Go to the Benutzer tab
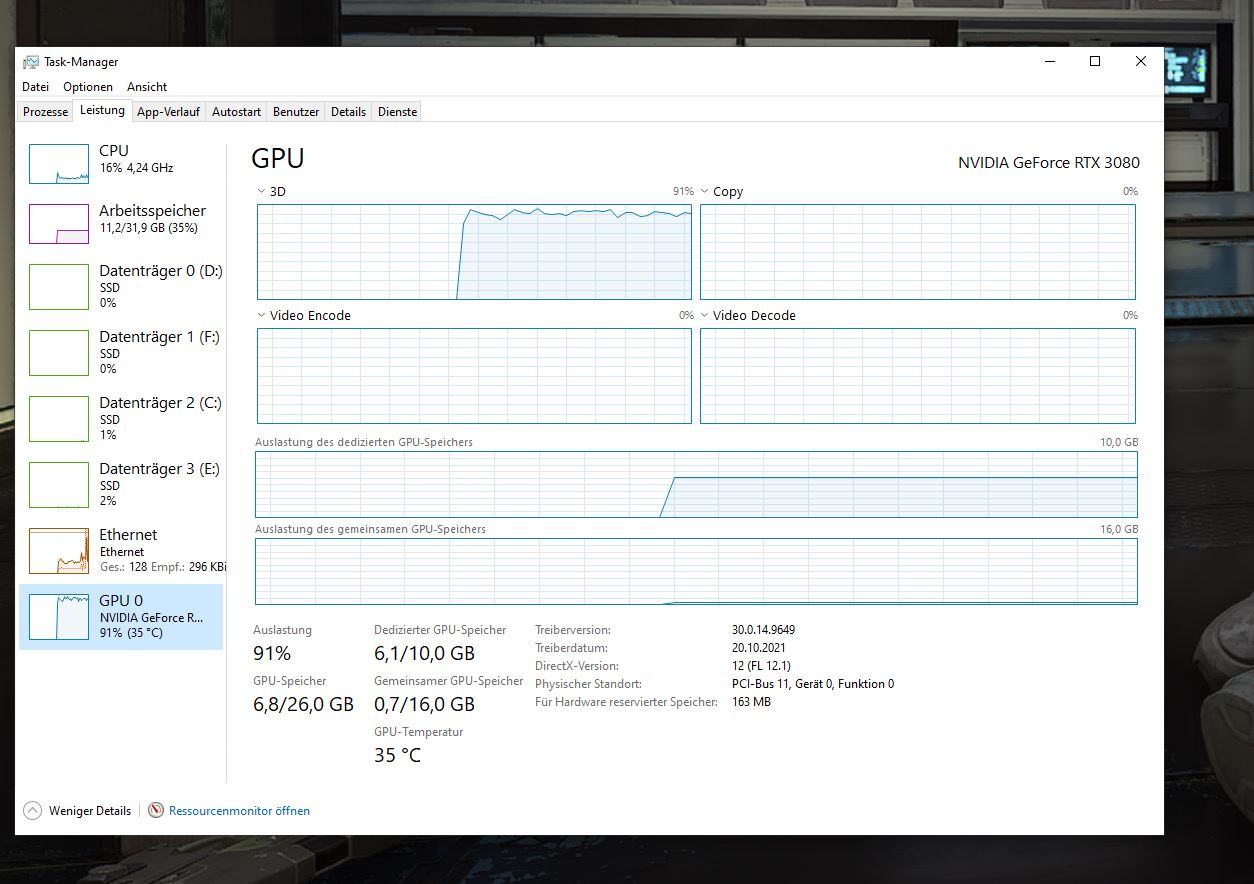The image size is (1254, 884). [x=296, y=112]
